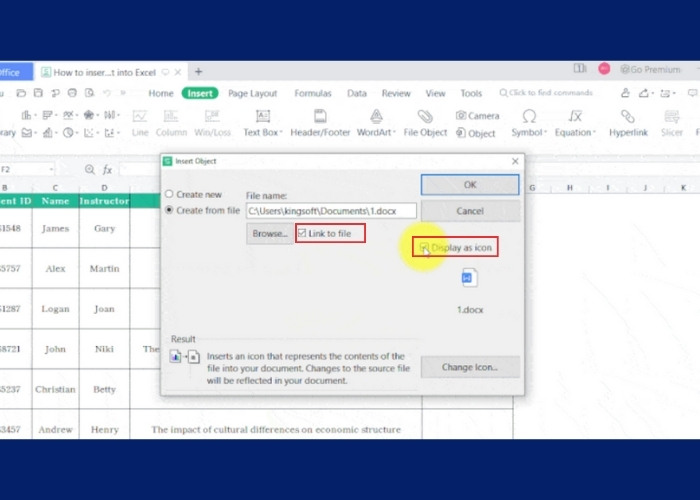Click the cell containing Martin
The width and height of the screenshot is (700, 500).
point(104,268)
